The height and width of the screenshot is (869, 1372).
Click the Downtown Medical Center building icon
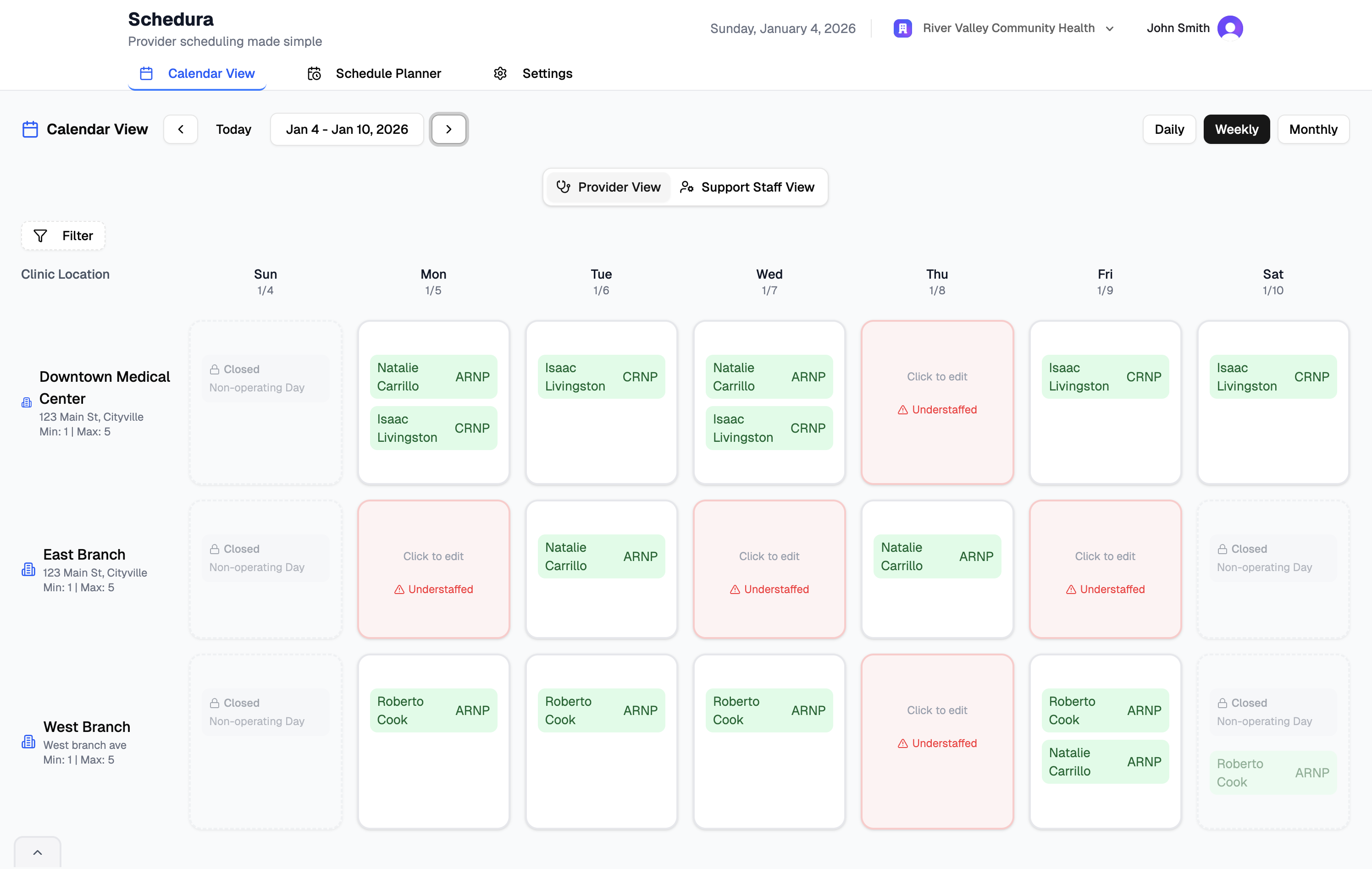(x=26, y=402)
